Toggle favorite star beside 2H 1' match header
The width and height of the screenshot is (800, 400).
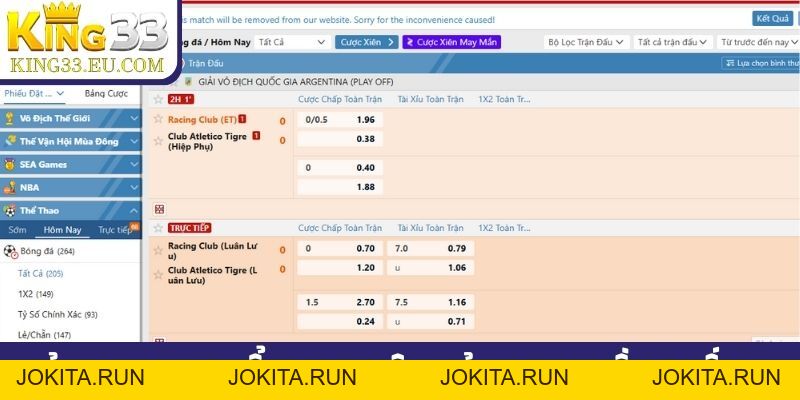pyautogui.click(x=158, y=99)
